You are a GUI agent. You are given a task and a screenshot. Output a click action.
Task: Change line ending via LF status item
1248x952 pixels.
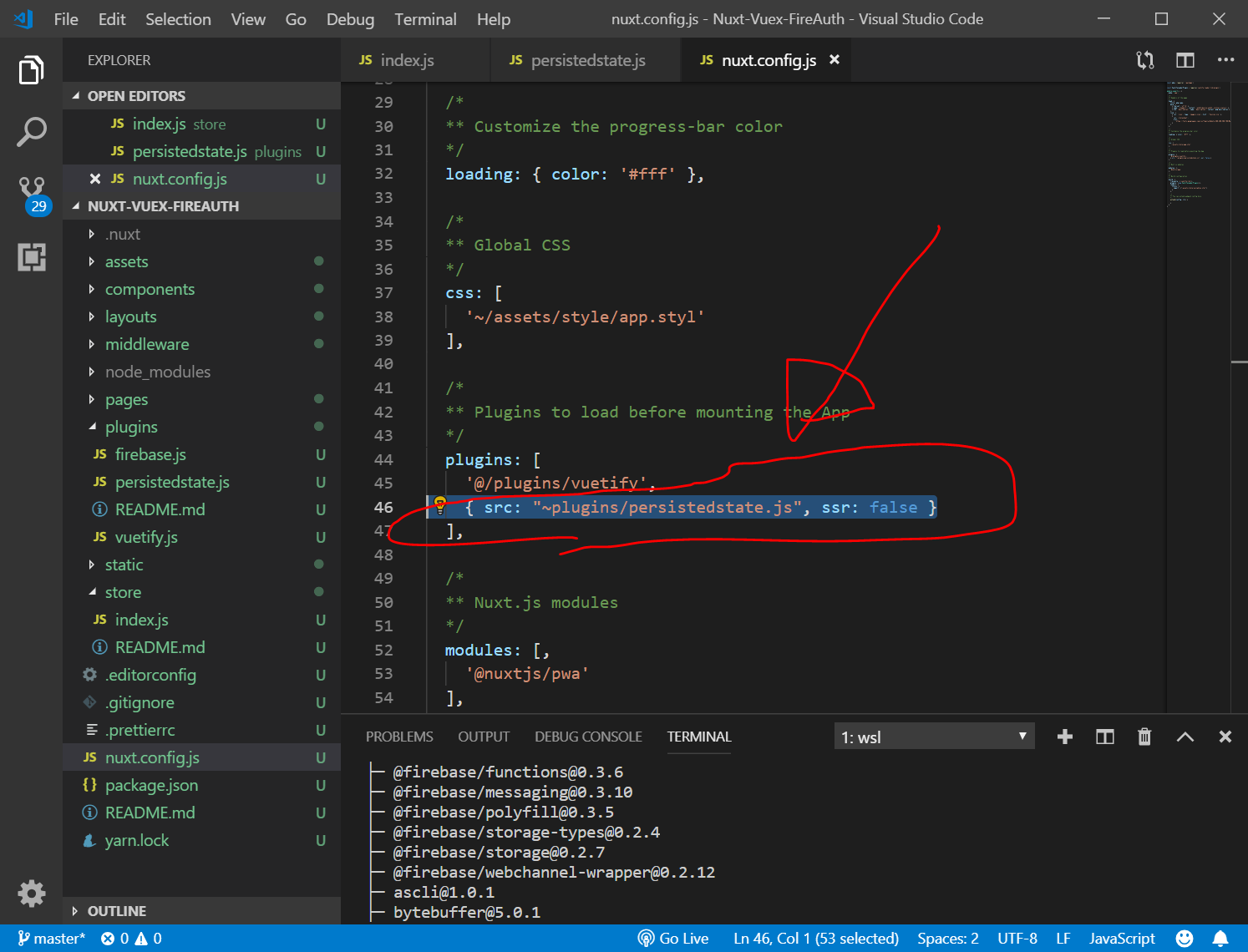pyautogui.click(x=1063, y=939)
